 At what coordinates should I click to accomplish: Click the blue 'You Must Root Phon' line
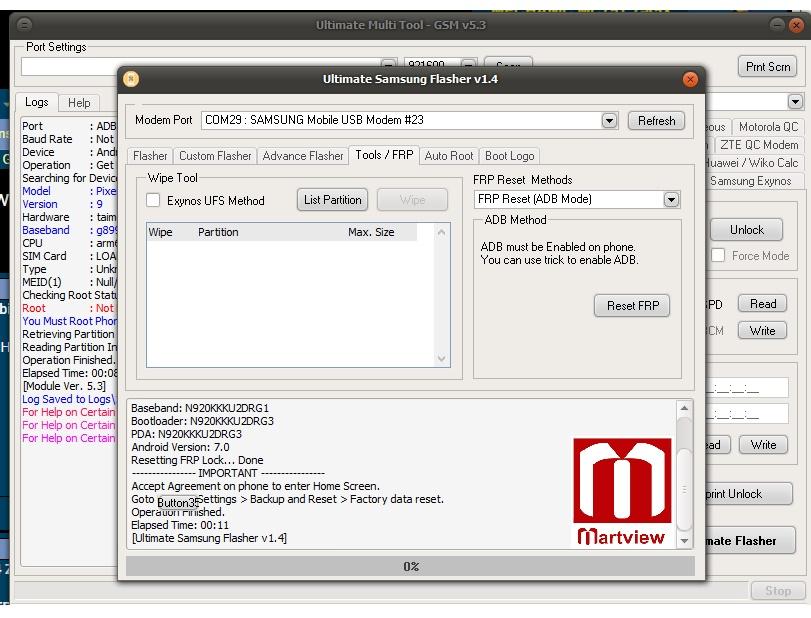pyautogui.click(x=69, y=321)
